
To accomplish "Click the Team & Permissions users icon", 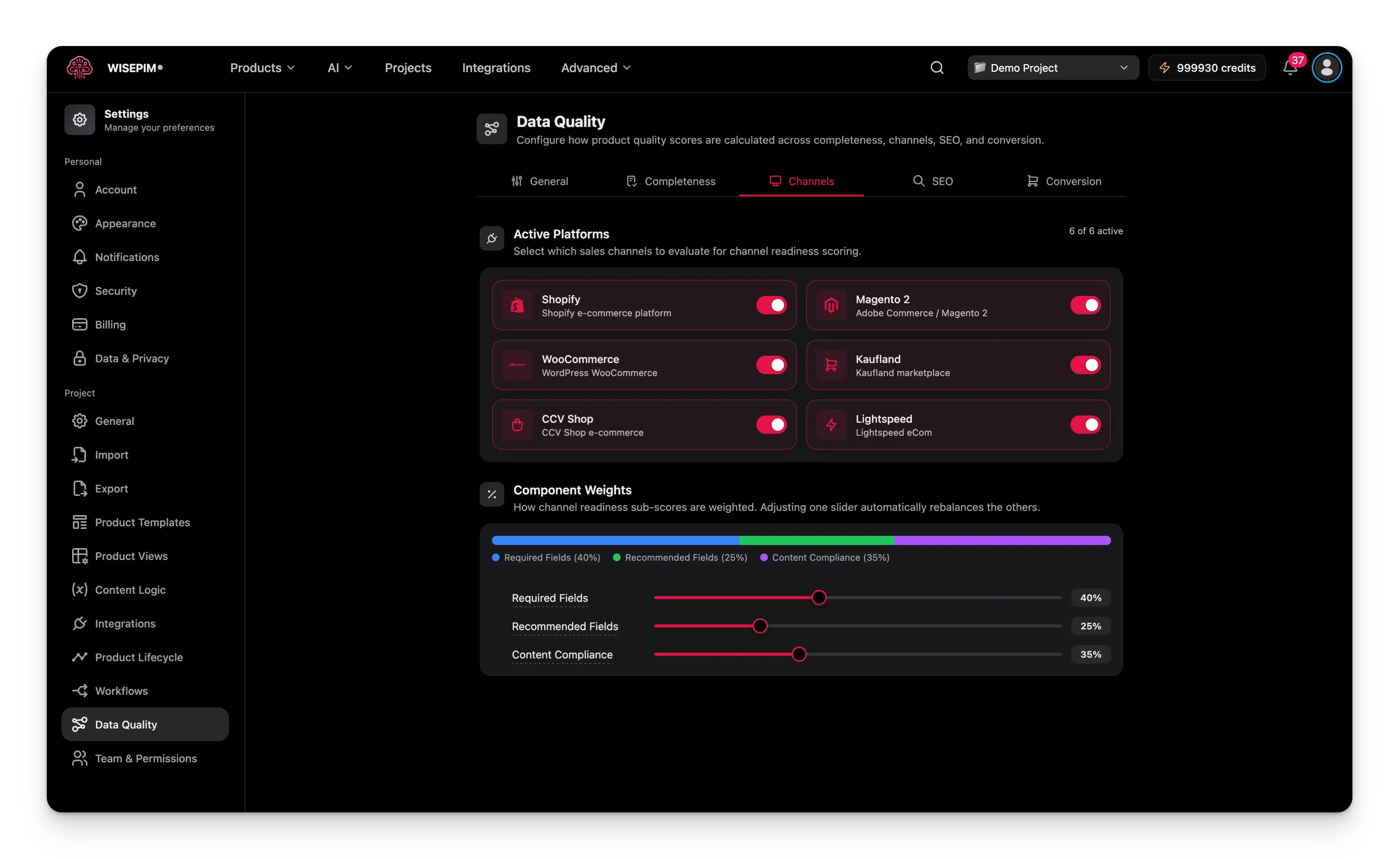I will (x=79, y=758).
